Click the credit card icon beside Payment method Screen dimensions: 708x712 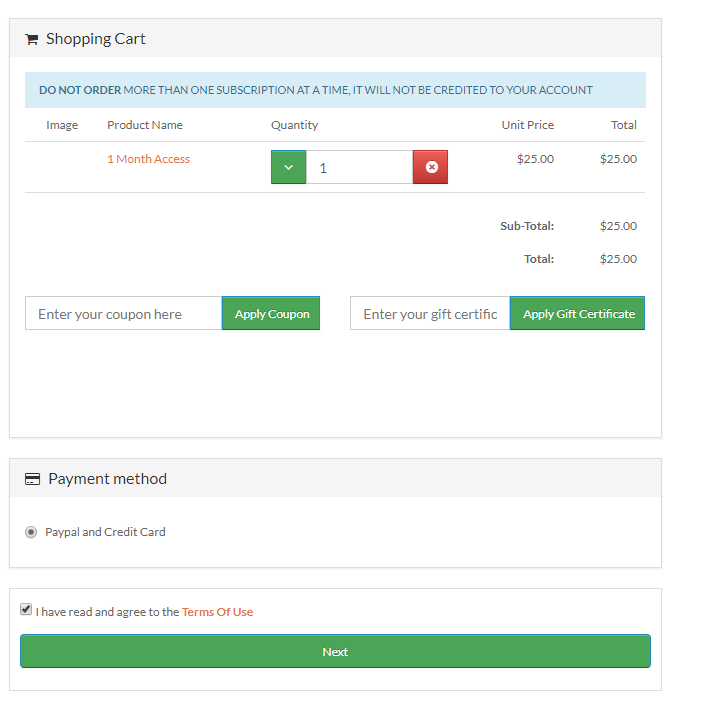coord(32,479)
